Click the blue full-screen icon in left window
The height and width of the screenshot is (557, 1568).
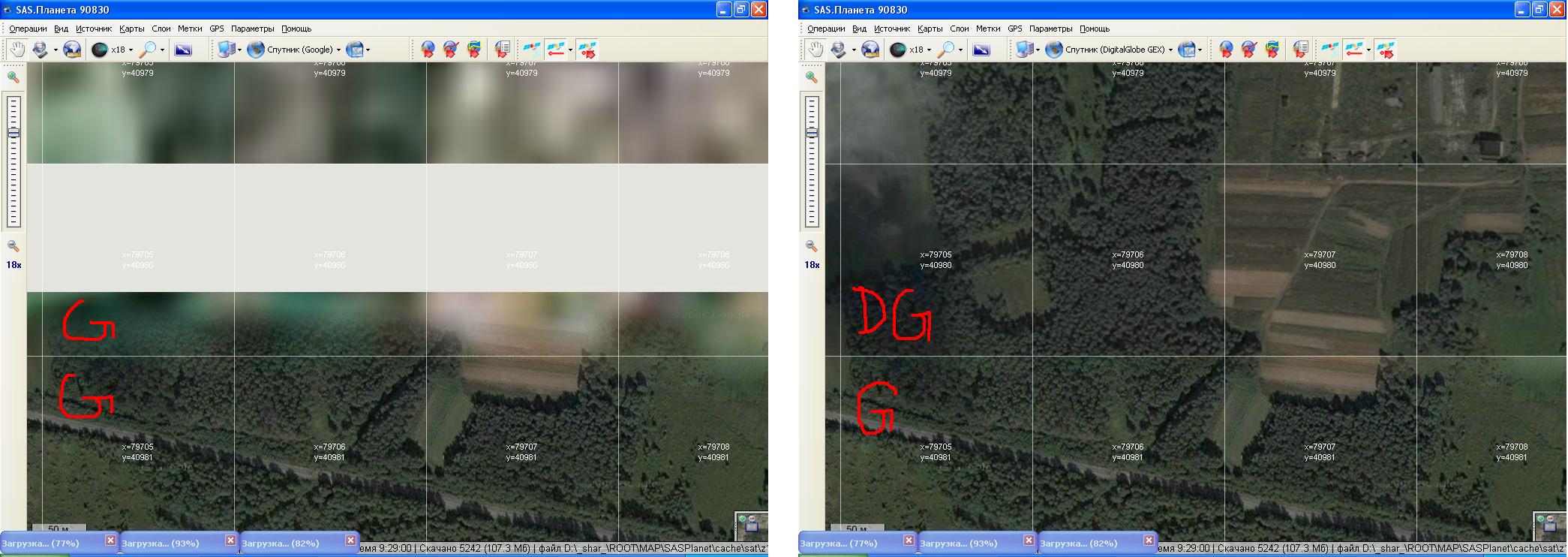pos(183,50)
